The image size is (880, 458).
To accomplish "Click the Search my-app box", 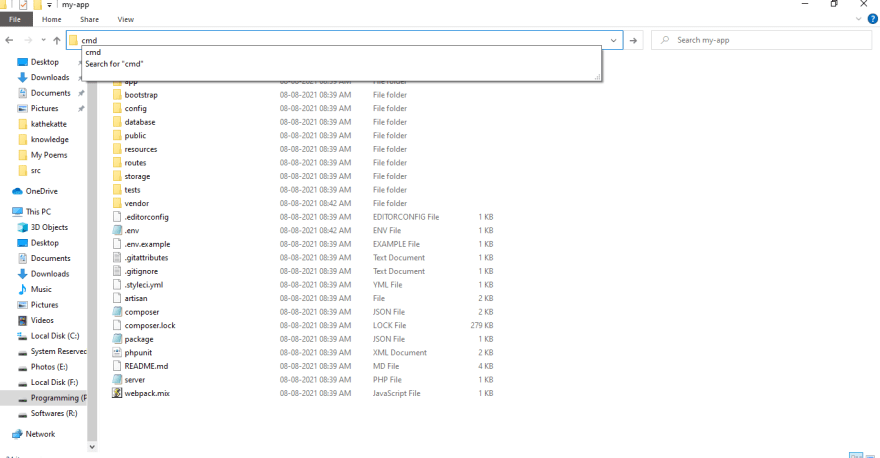I will point(761,40).
